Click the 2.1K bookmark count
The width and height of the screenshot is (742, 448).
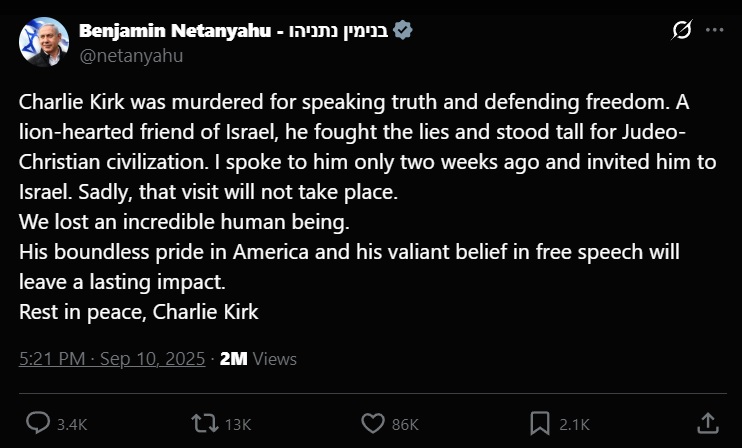[x=572, y=424]
